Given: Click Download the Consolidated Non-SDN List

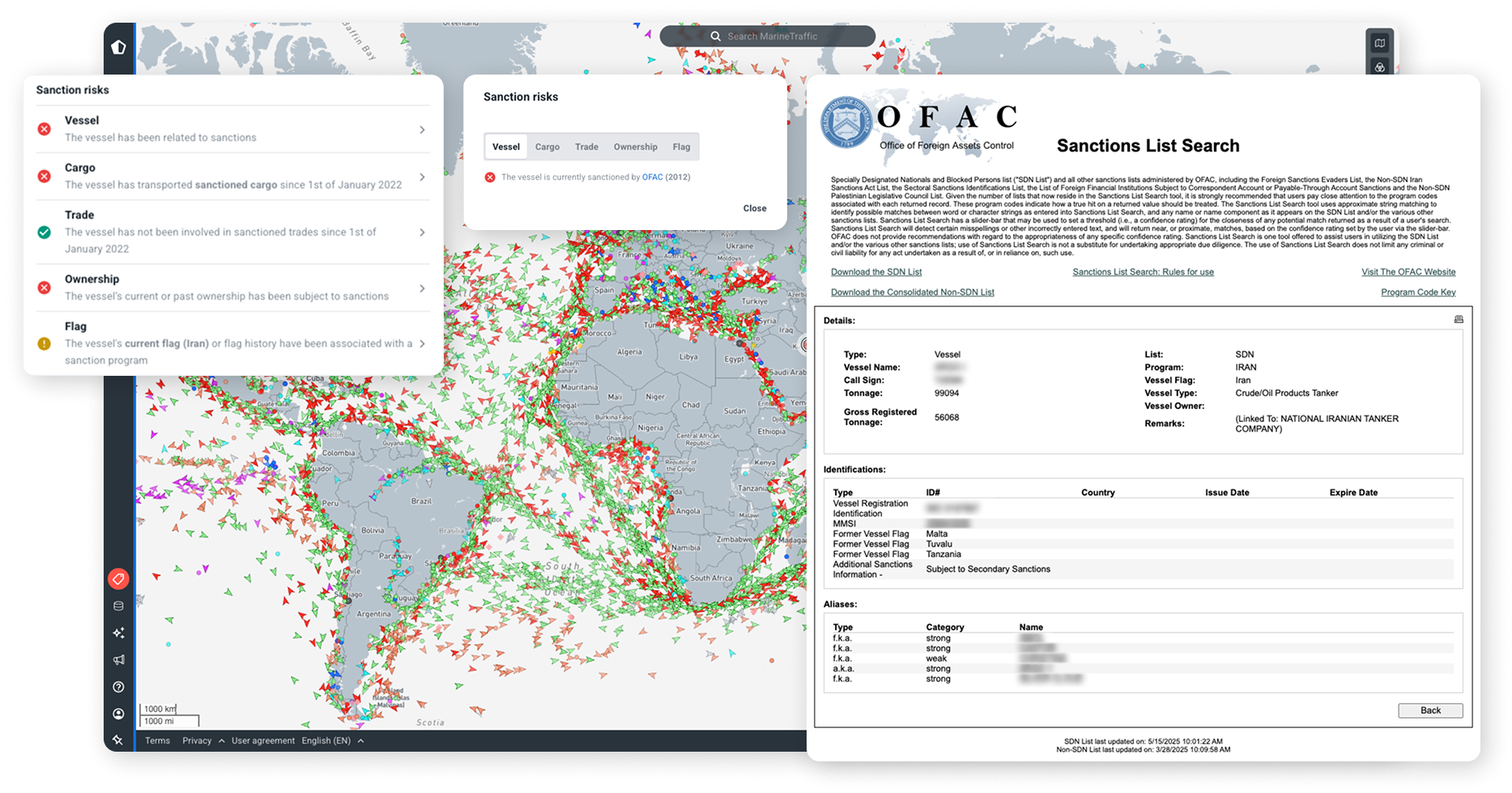Looking at the screenshot, I should pos(913,292).
